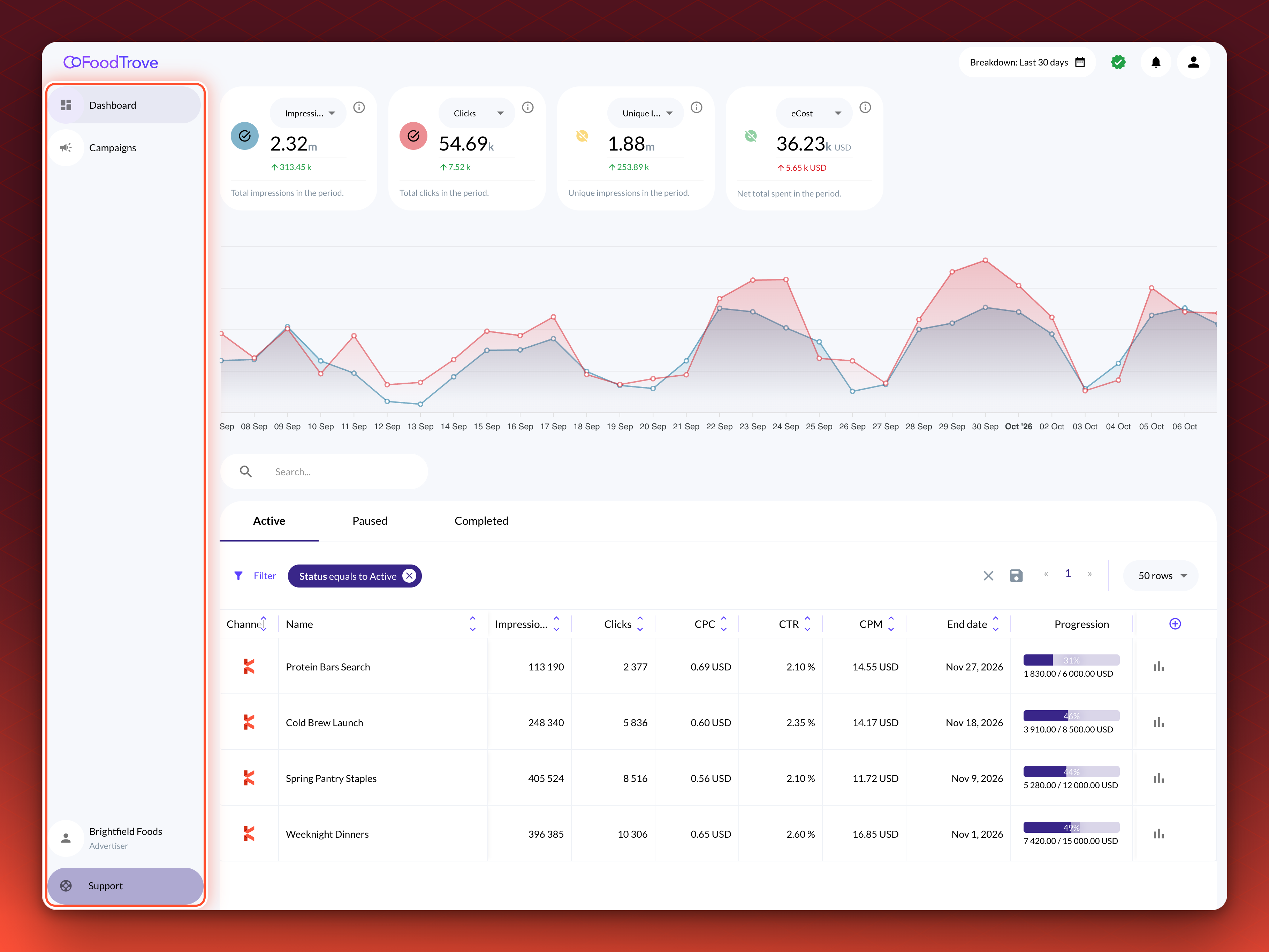Focus the campaign Search field
The width and height of the screenshot is (1269, 952).
[324, 471]
